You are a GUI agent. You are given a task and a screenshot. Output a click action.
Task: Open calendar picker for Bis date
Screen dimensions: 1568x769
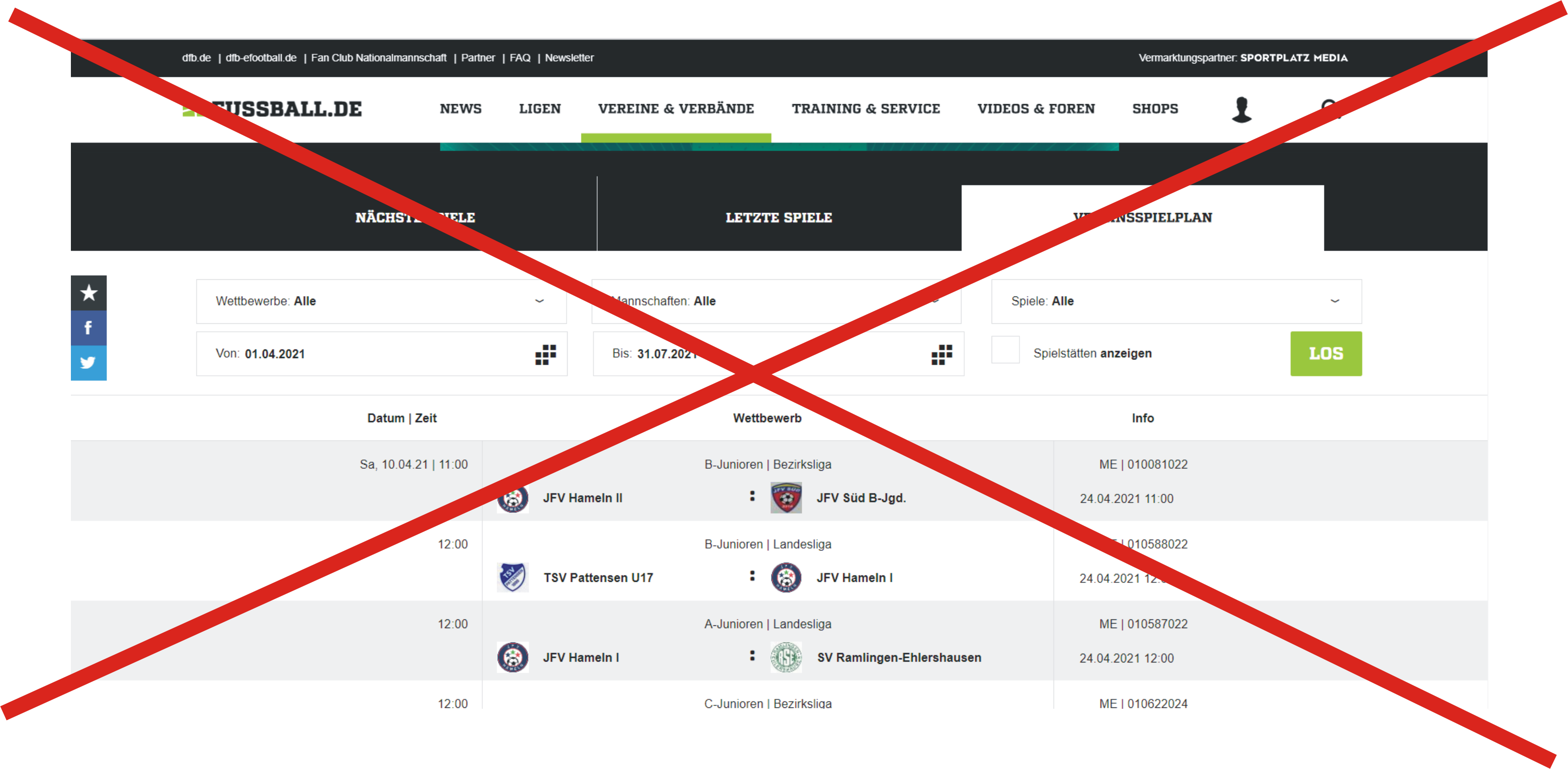(942, 354)
